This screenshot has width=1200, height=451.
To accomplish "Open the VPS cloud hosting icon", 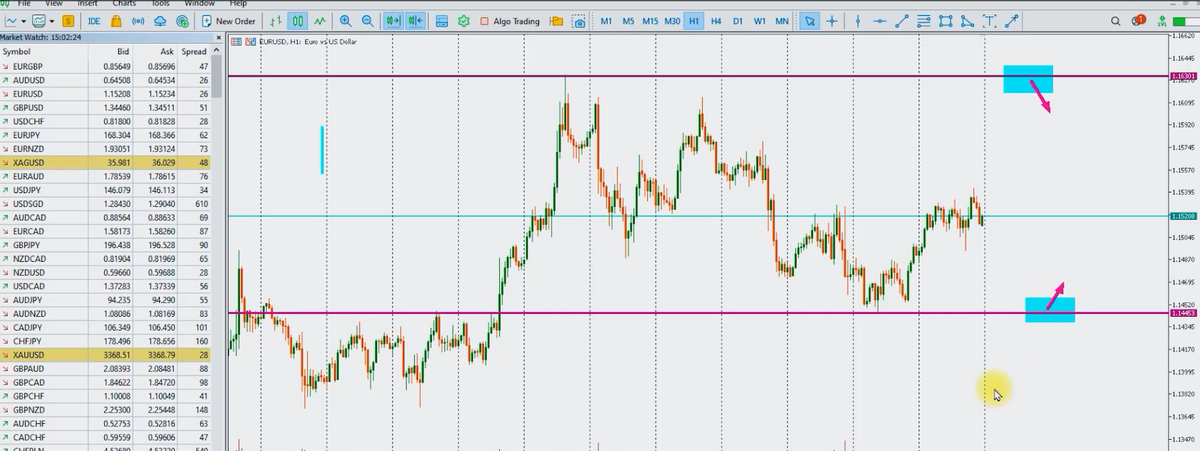I will [x=160, y=21].
